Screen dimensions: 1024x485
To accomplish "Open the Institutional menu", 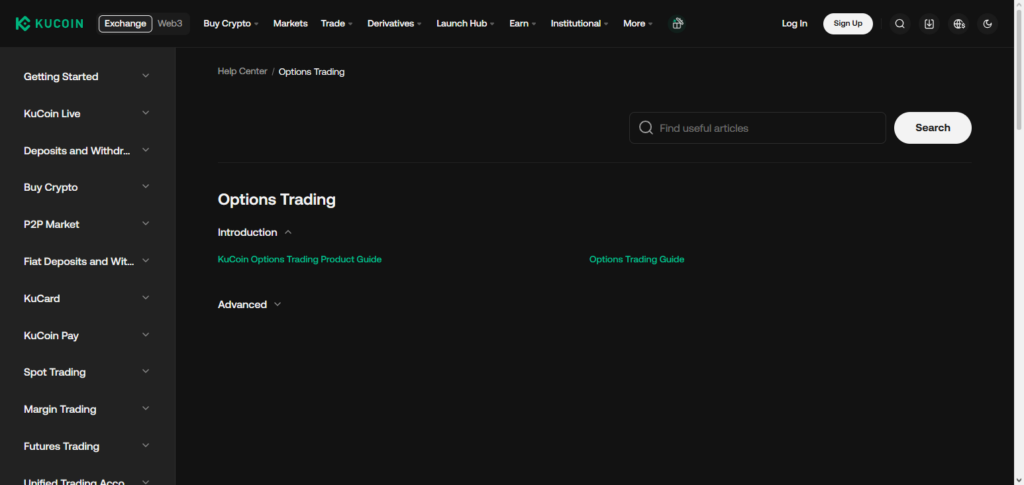I will pos(579,23).
